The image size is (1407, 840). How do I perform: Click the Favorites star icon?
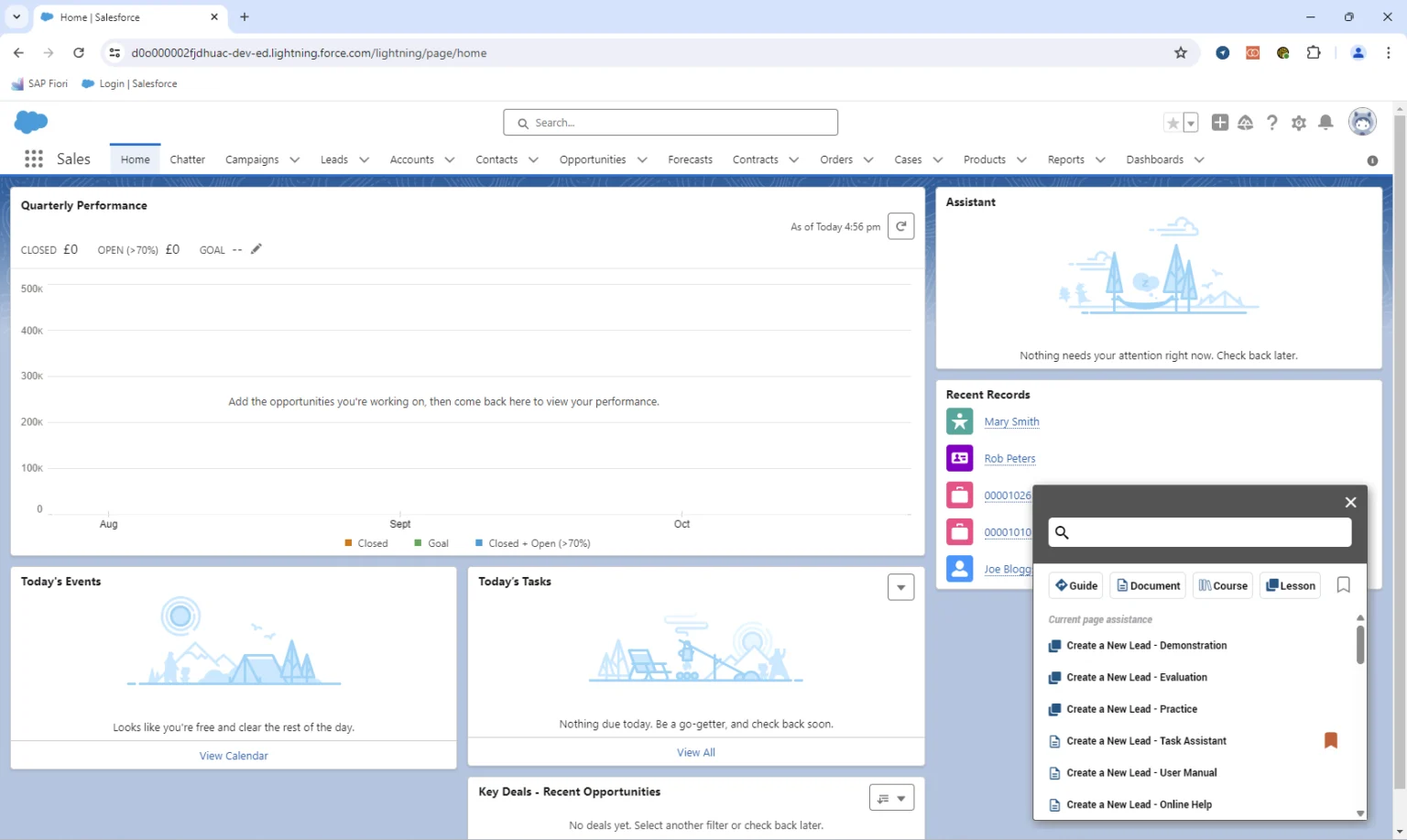tap(1172, 123)
